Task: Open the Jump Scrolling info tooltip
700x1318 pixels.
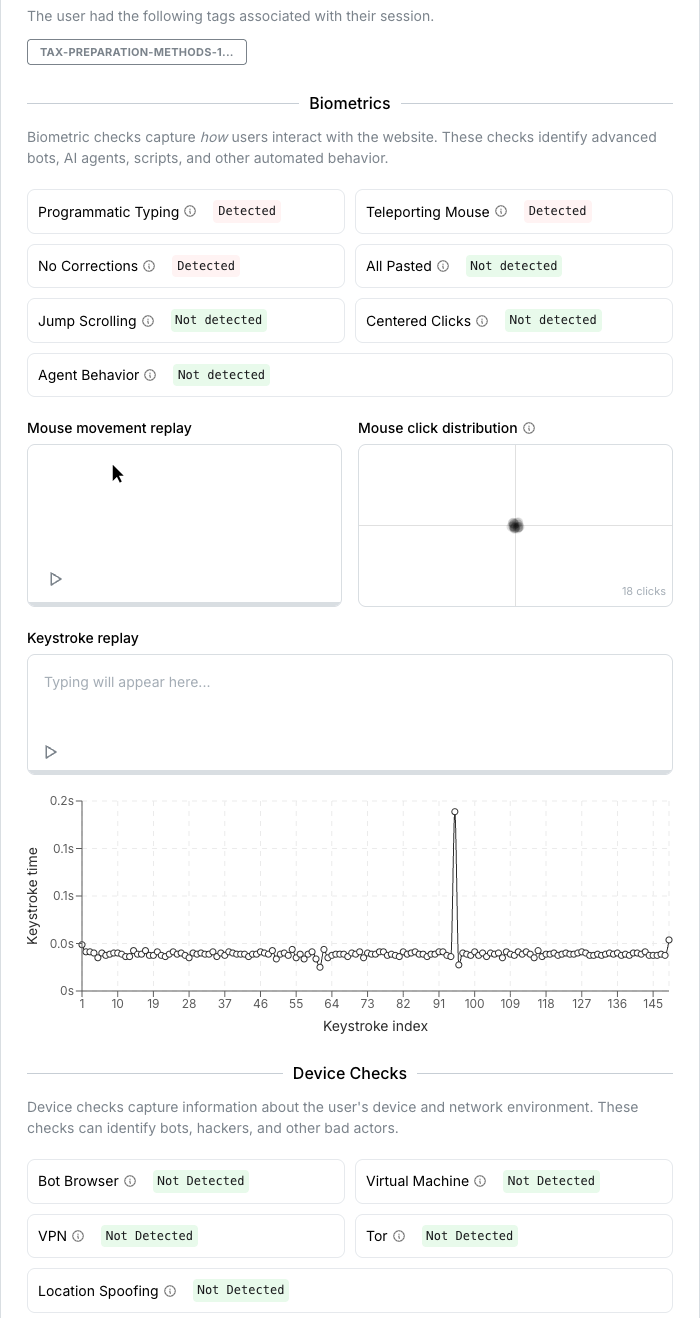Action: (148, 321)
